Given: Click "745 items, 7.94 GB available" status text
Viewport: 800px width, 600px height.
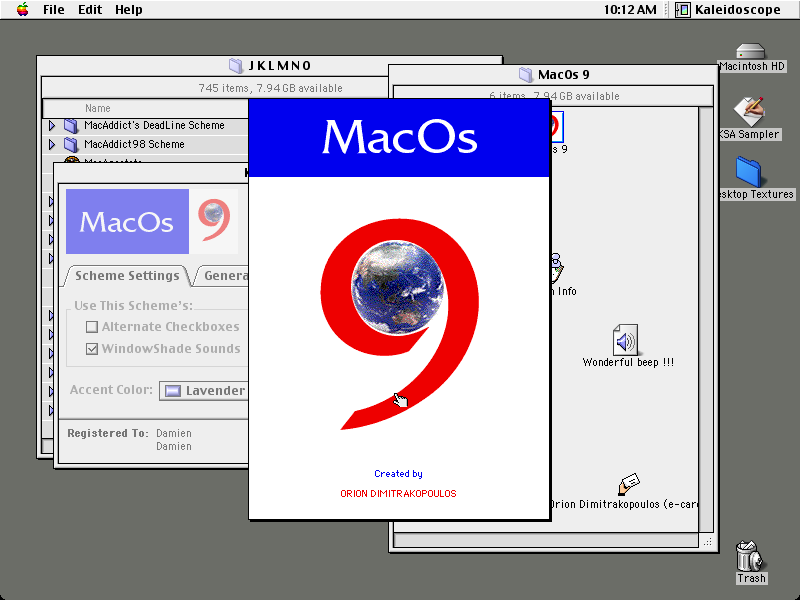Looking at the screenshot, I should (x=270, y=88).
